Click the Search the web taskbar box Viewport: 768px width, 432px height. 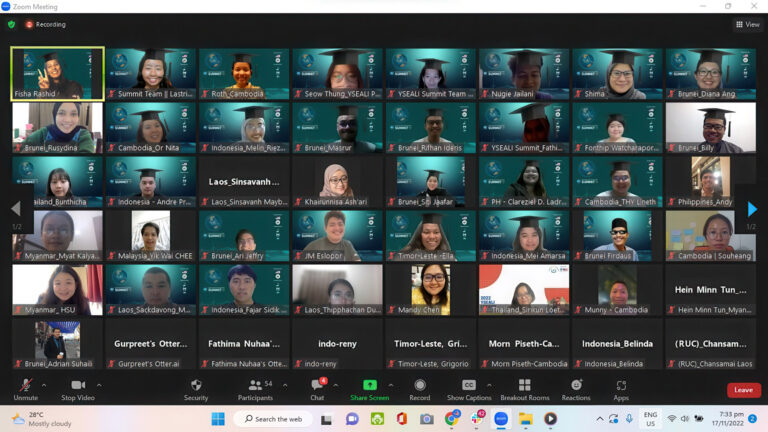pyautogui.click(x=273, y=419)
